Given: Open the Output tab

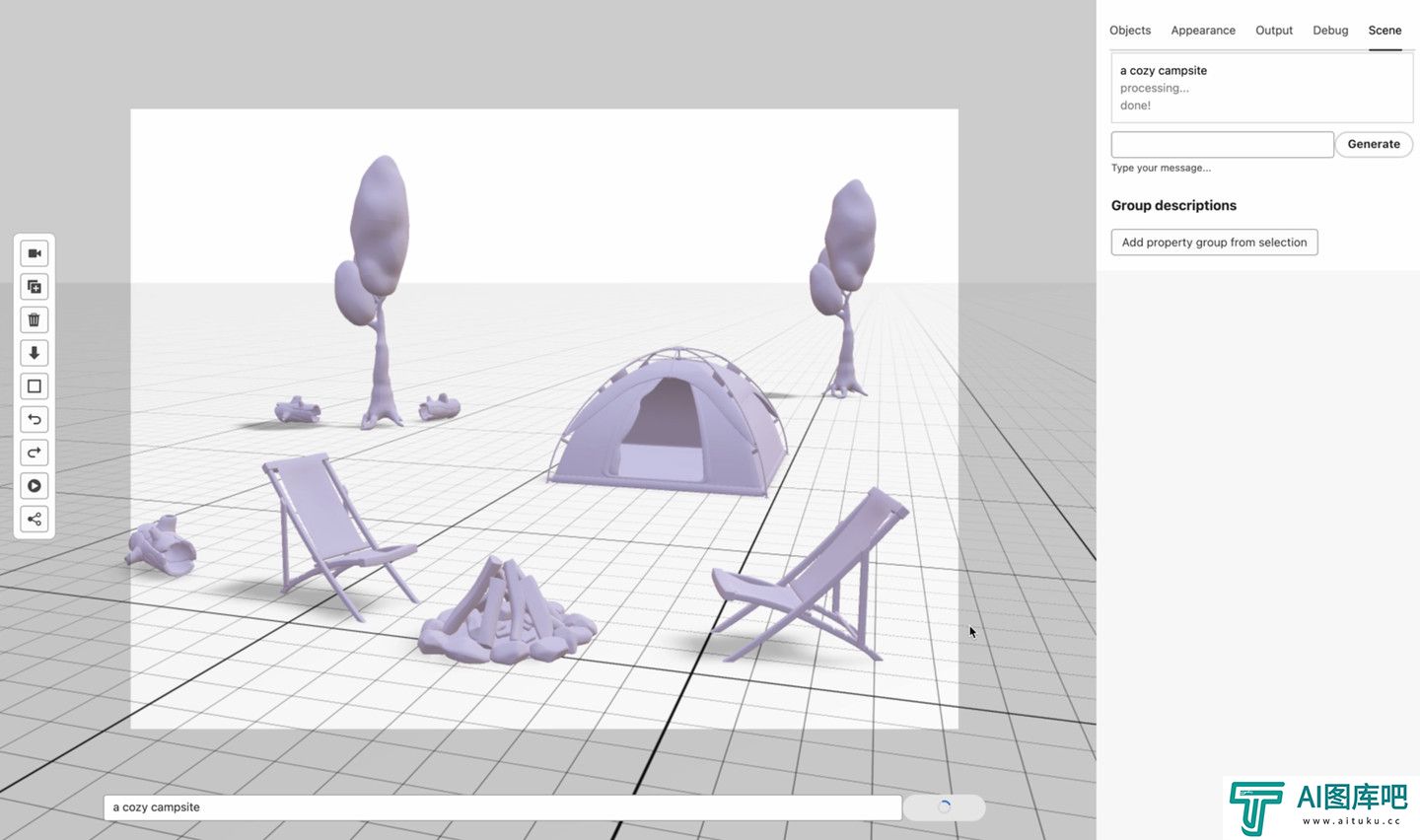Looking at the screenshot, I should (x=1274, y=31).
